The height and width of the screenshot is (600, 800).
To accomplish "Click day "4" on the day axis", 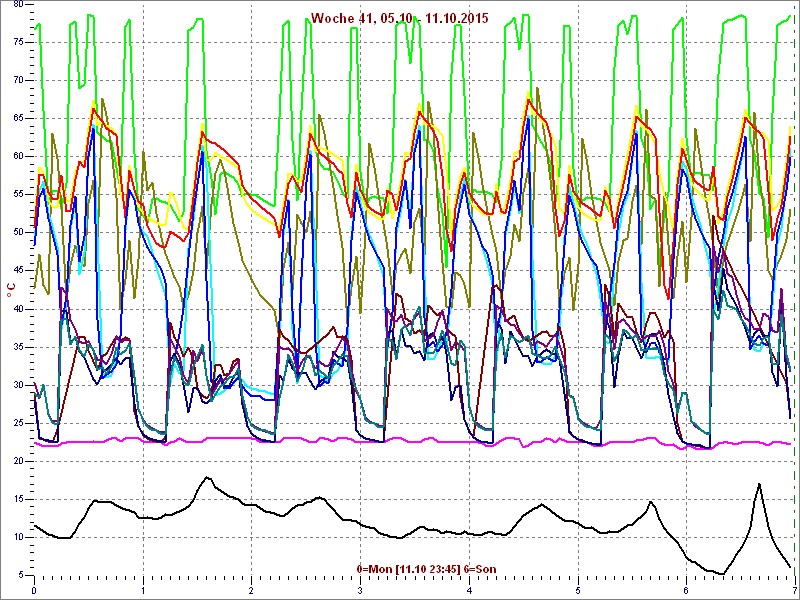I will (469, 591).
